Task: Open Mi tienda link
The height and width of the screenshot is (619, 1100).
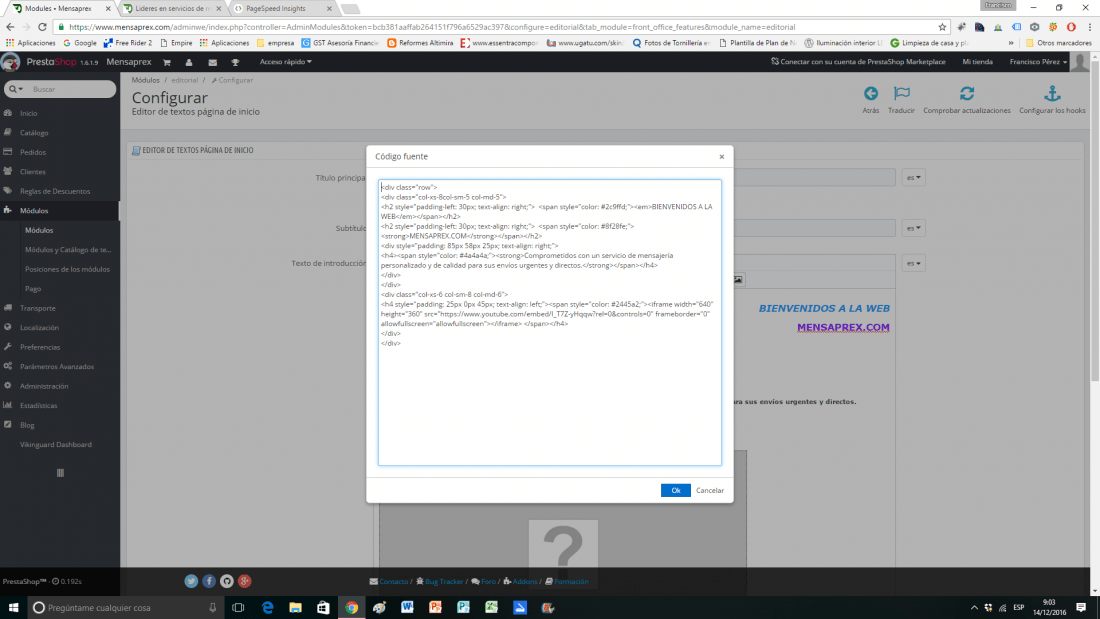Action: click(977, 62)
